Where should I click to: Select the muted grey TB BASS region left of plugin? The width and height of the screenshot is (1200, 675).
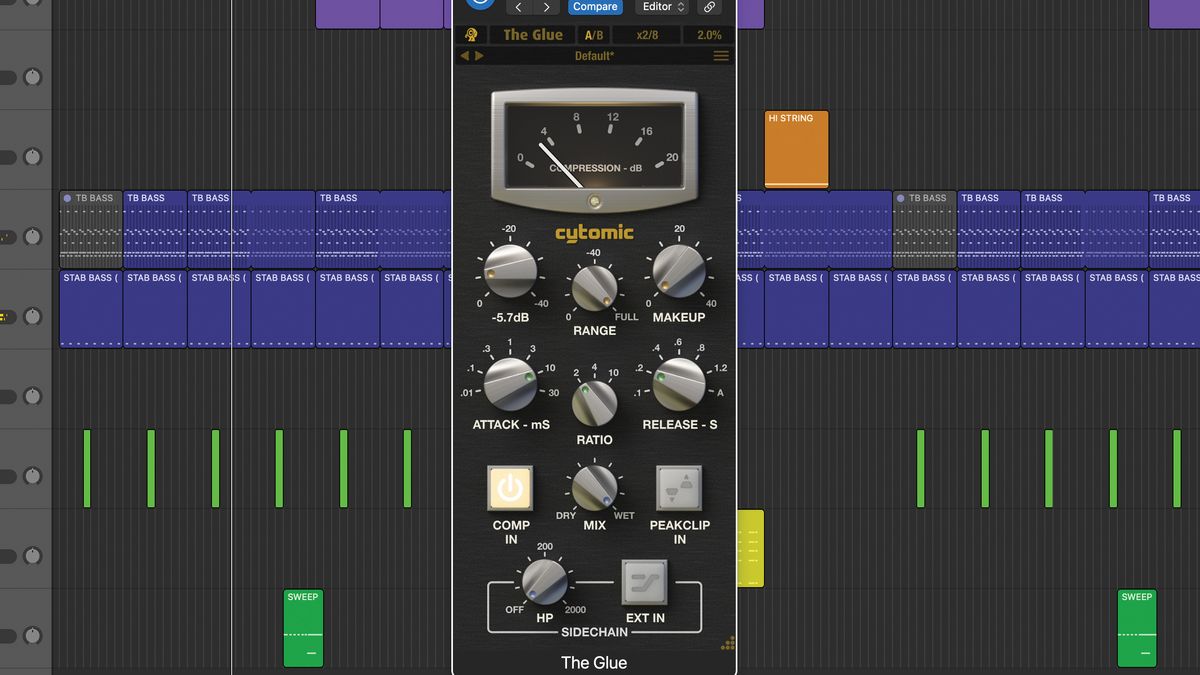91,229
